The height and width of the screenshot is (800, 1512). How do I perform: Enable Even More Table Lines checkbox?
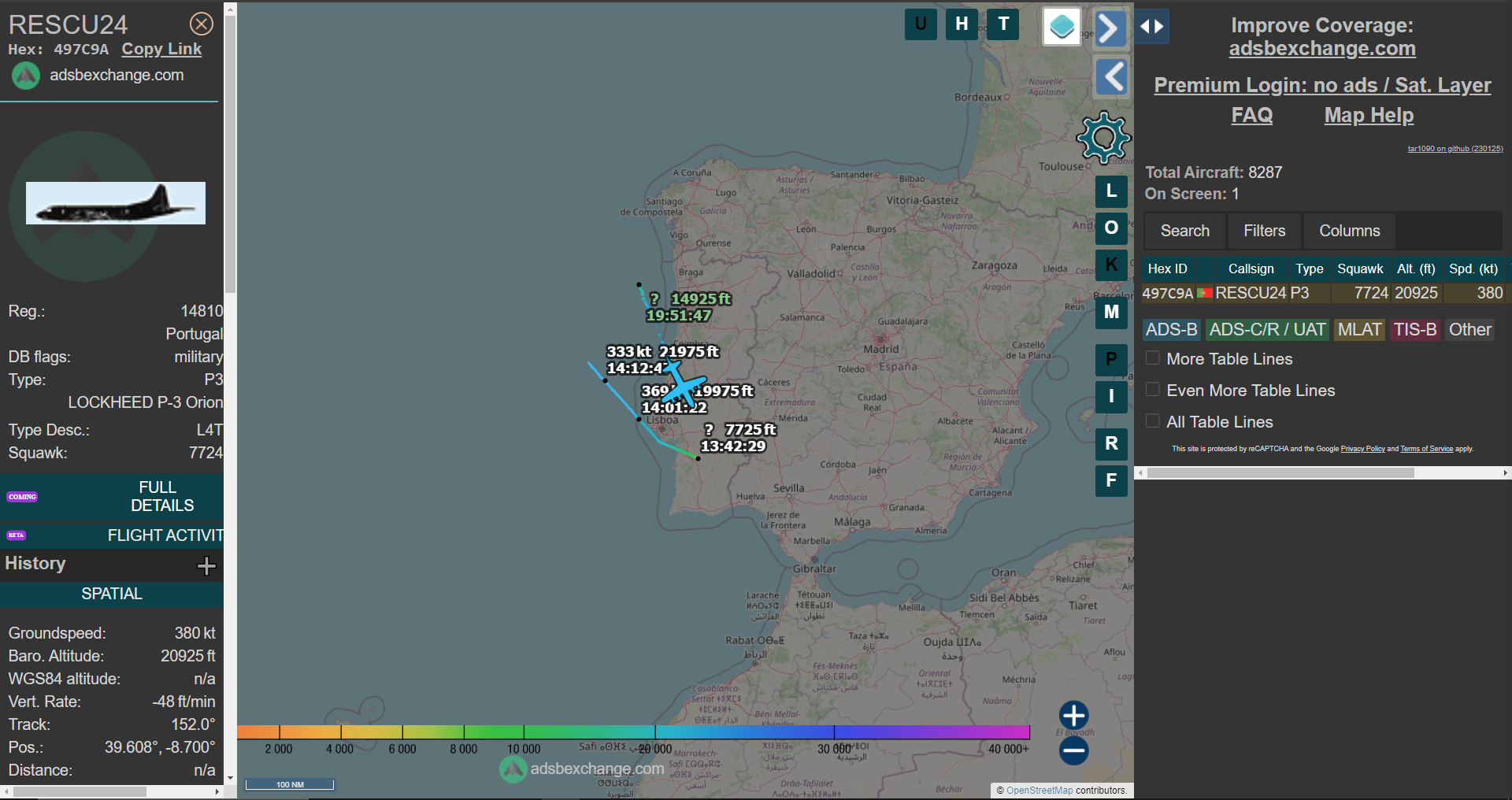pyautogui.click(x=1153, y=390)
